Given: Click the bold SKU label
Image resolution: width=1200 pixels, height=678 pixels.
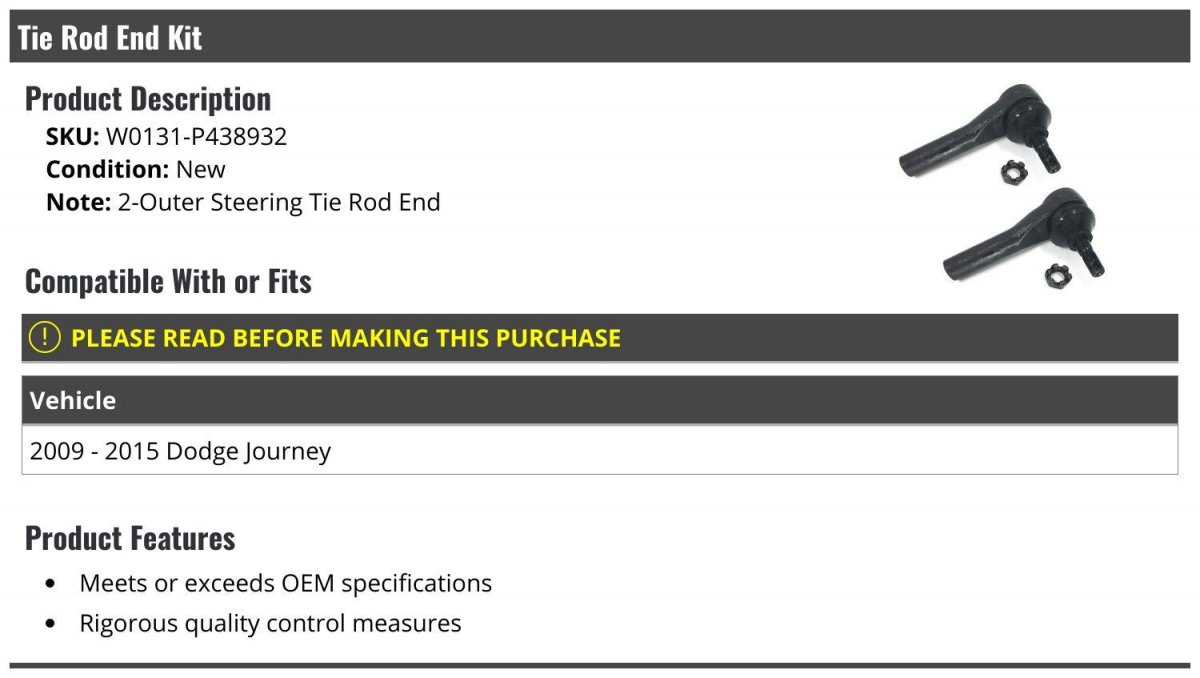Looking at the screenshot, I should [73, 136].
